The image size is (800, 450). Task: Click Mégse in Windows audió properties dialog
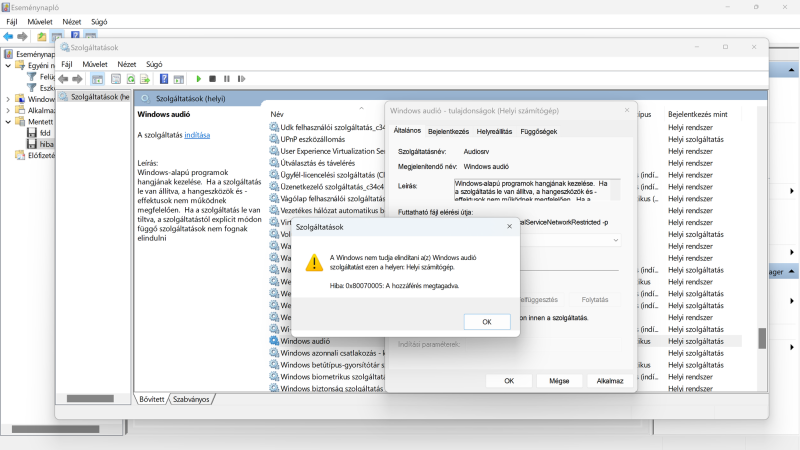point(559,381)
